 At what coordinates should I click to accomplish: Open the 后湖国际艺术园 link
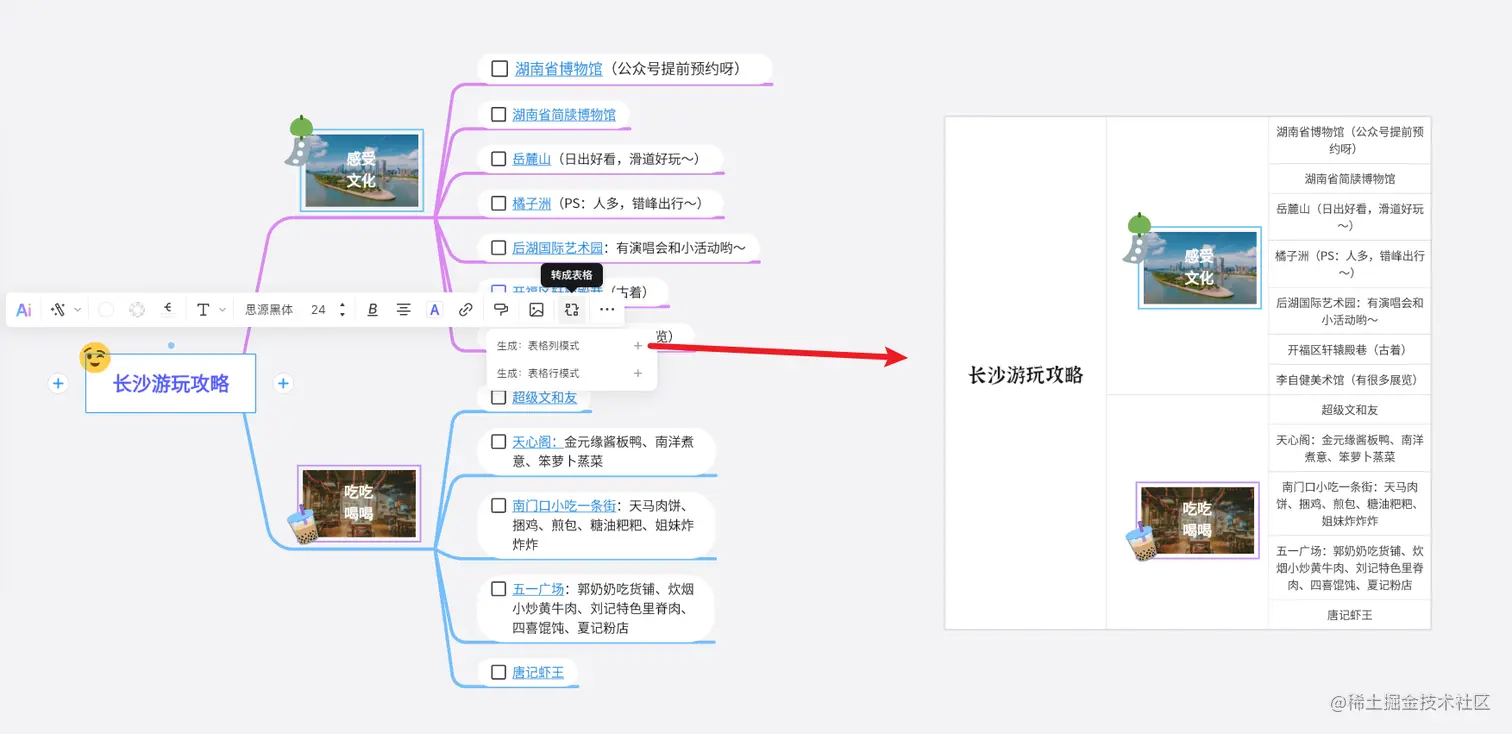558,247
